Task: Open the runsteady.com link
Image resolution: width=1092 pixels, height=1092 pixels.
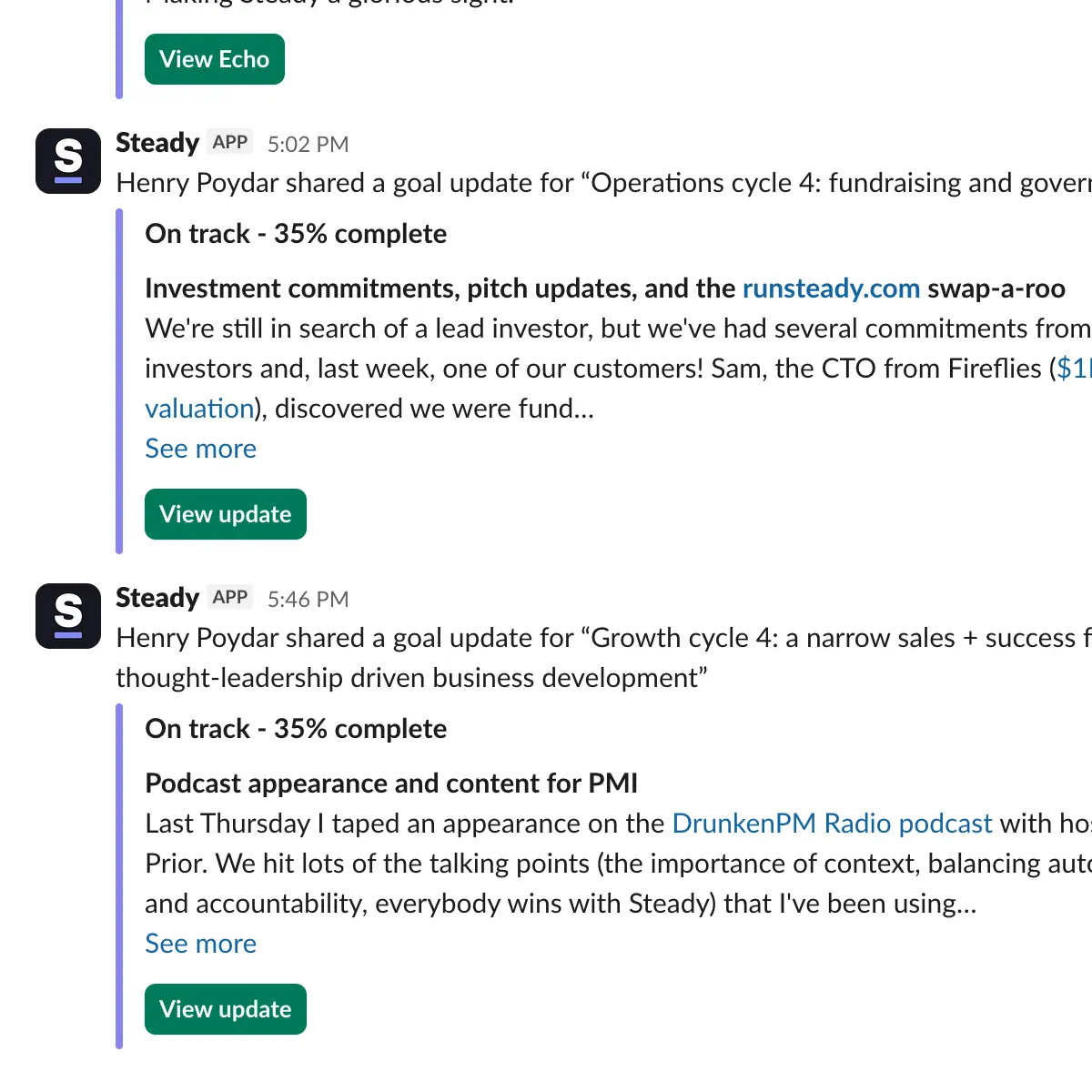Action: pos(831,288)
